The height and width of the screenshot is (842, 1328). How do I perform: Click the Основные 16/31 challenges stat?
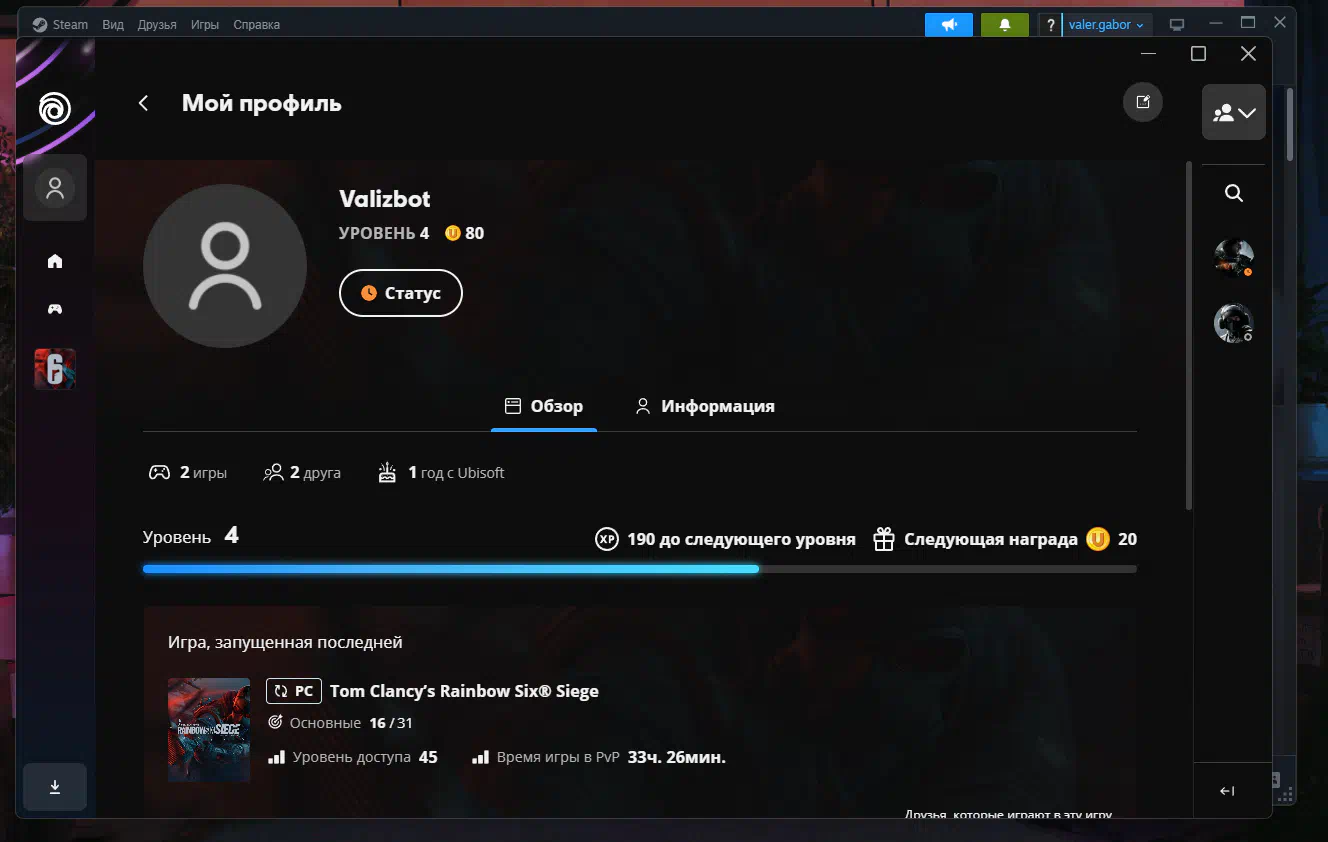pos(341,723)
